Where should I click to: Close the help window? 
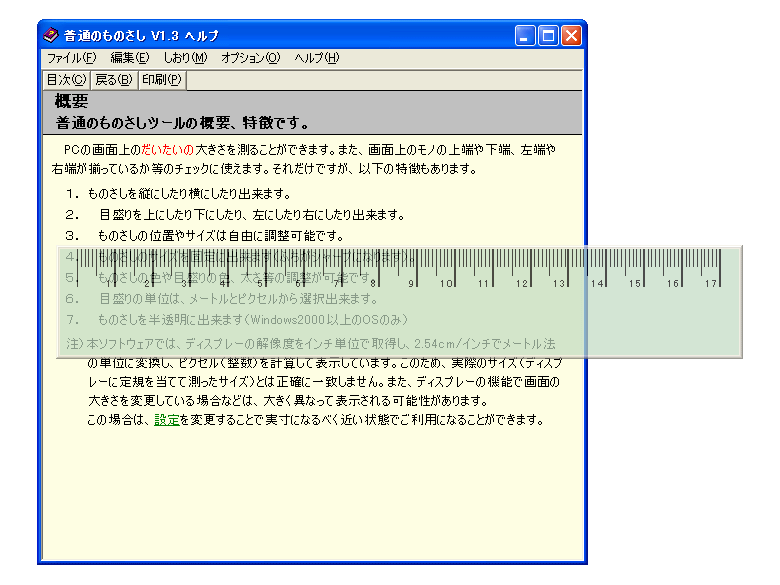tap(571, 36)
